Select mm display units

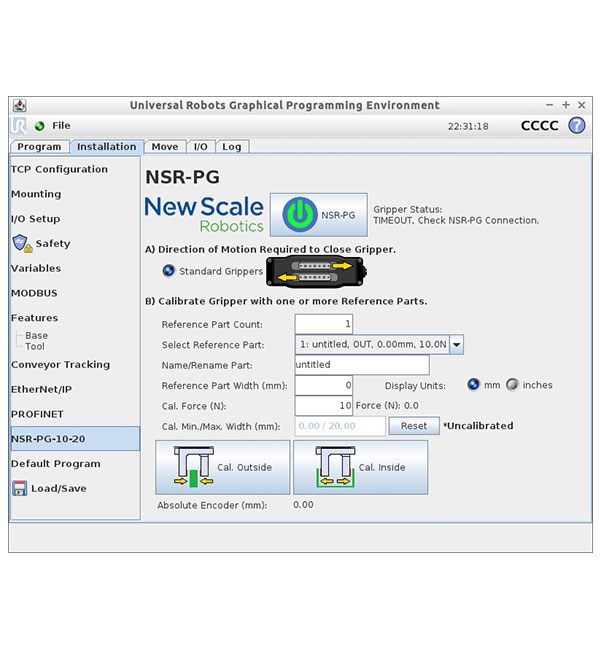click(x=473, y=385)
